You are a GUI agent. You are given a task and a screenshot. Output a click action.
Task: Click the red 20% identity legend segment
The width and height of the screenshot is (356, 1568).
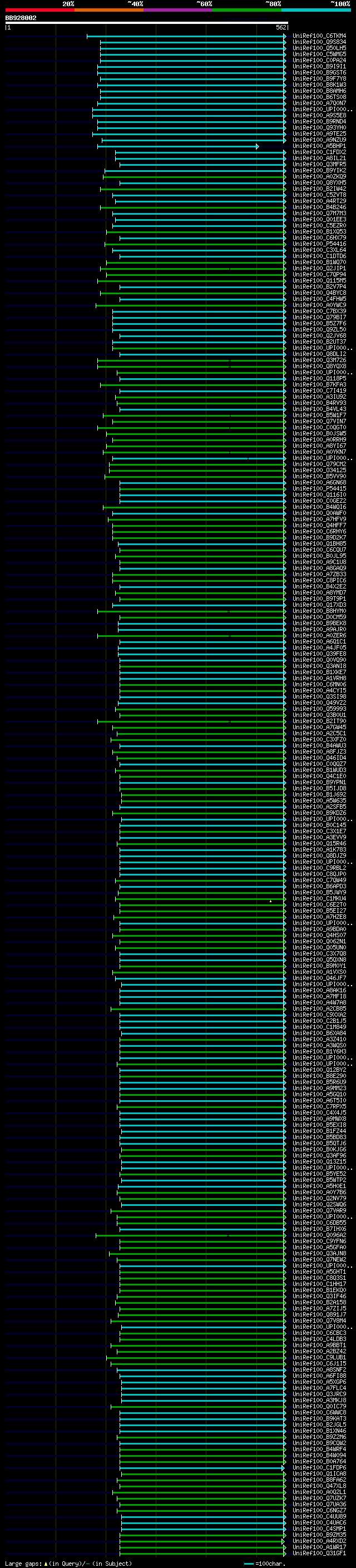39,10
